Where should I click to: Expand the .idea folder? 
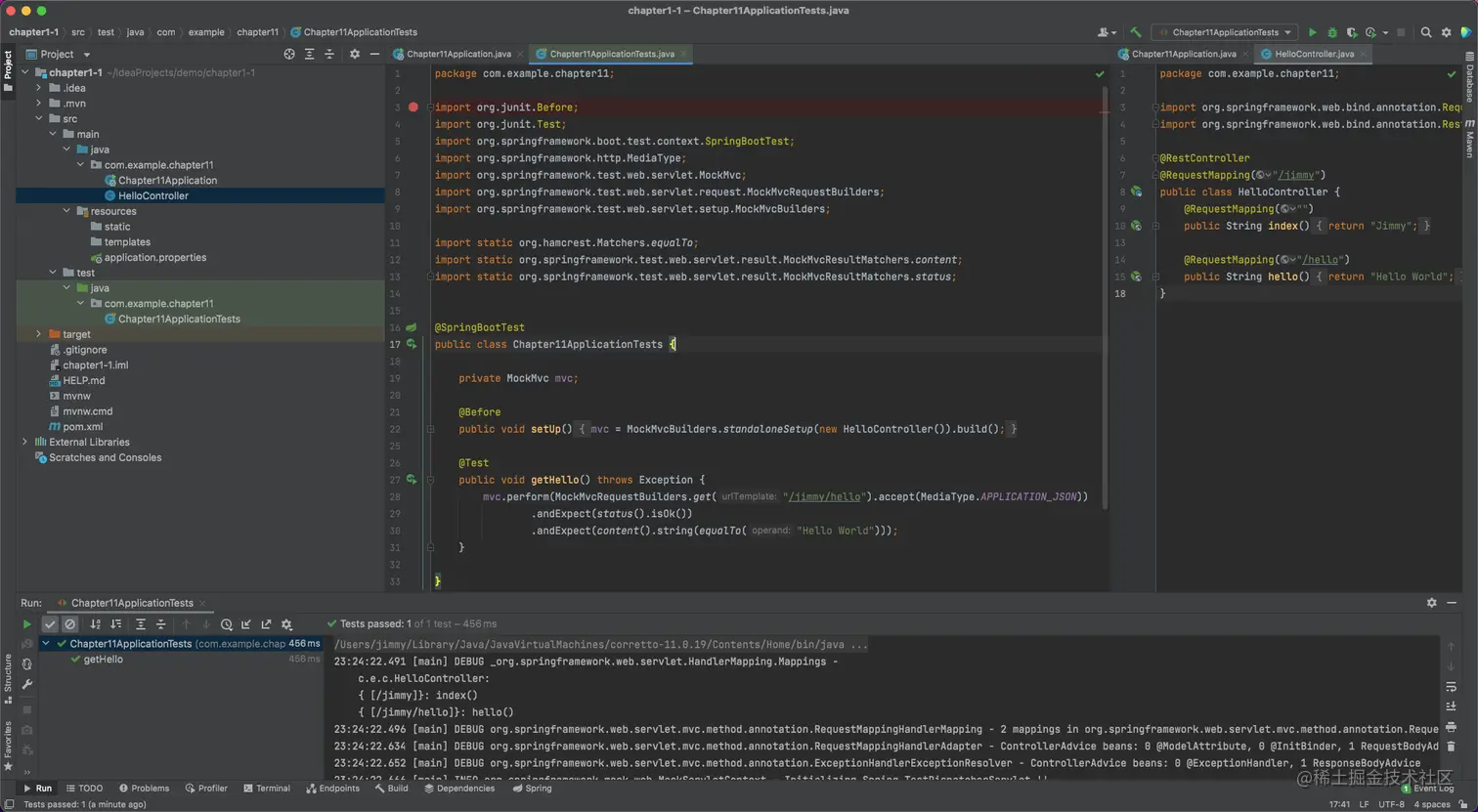[39, 88]
